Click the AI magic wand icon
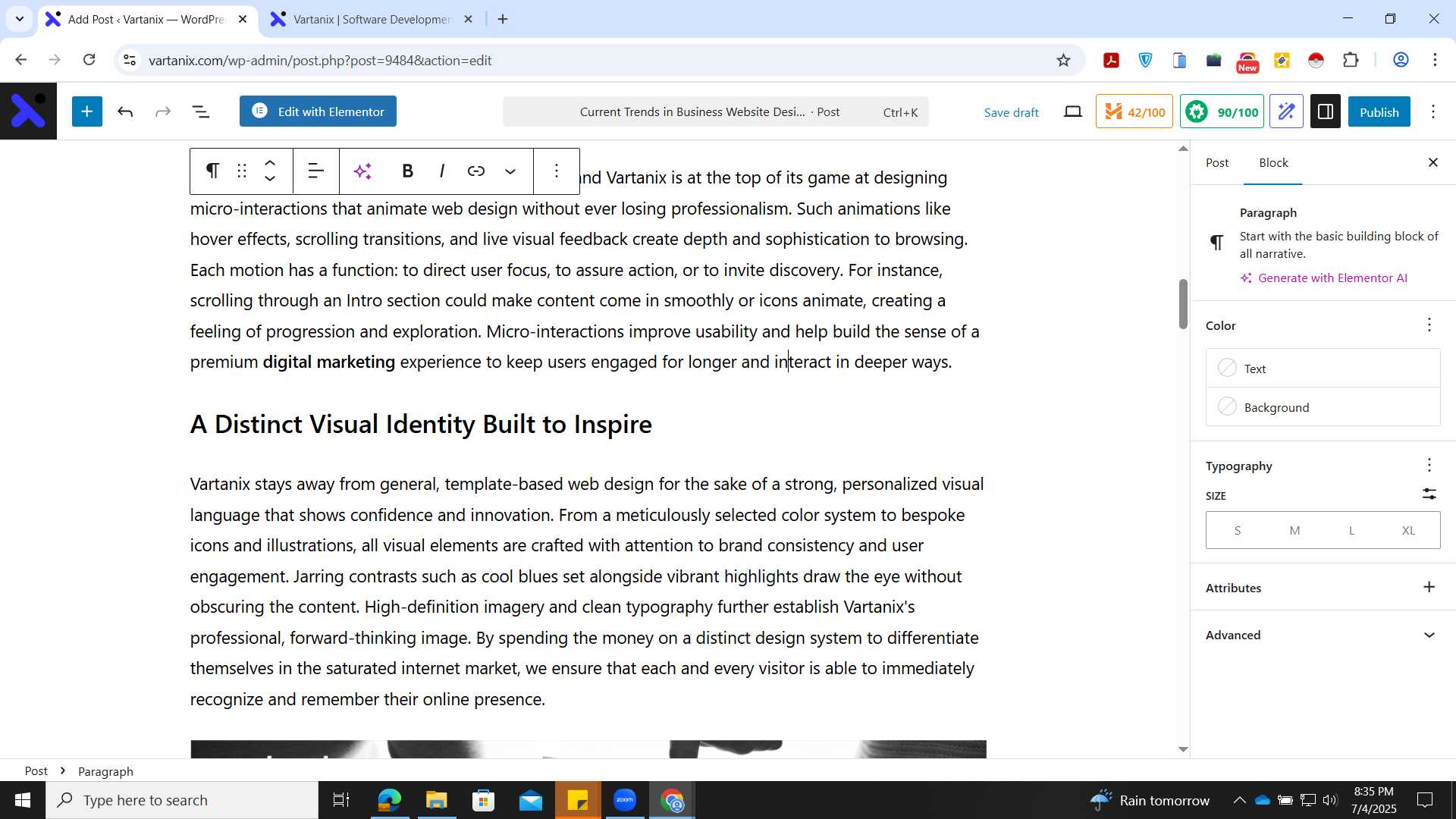1456x819 pixels. pyautogui.click(x=1286, y=112)
